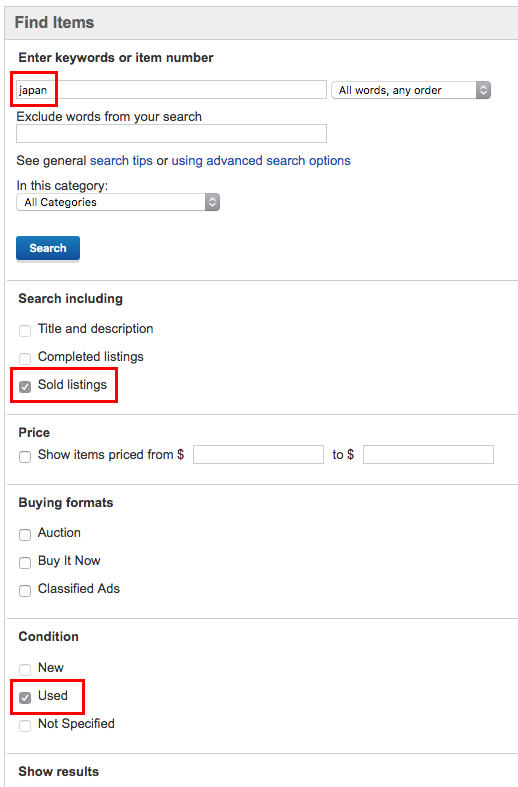The height and width of the screenshot is (787, 518).
Task: Expand the All Categories dropdown
Action: [x=118, y=202]
